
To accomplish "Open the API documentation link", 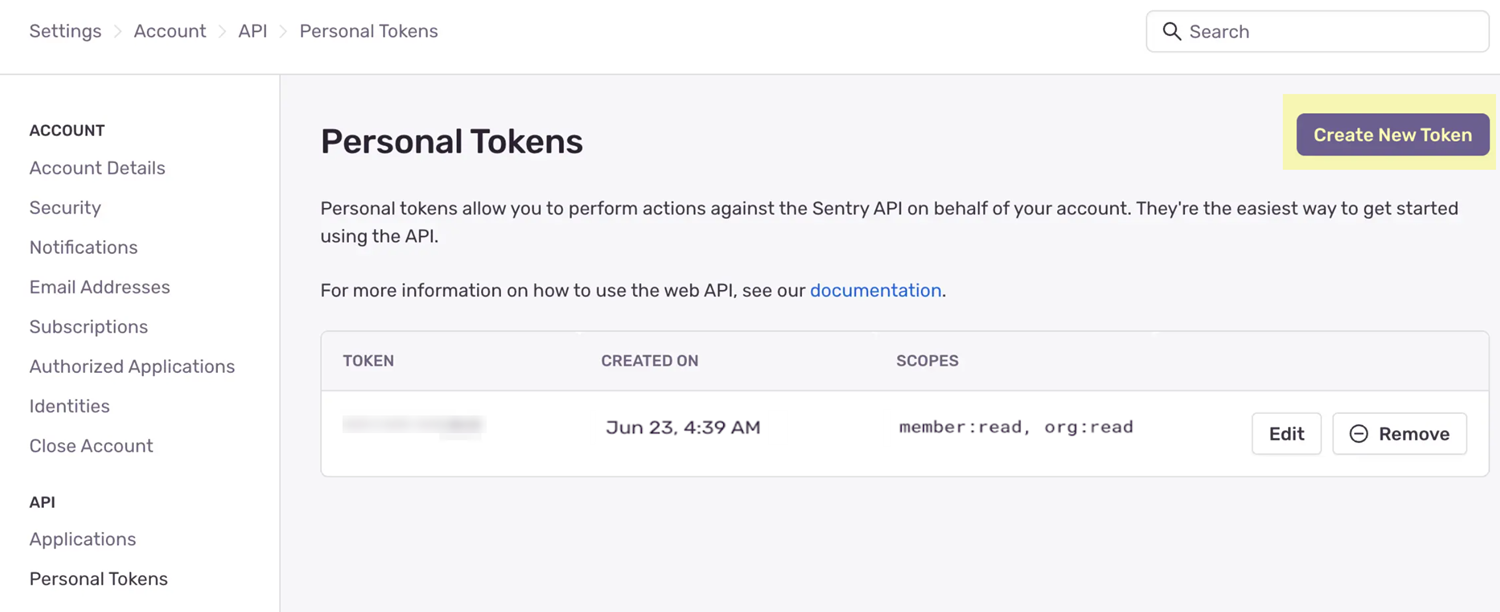I will pyautogui.click(x=875, y=291).
